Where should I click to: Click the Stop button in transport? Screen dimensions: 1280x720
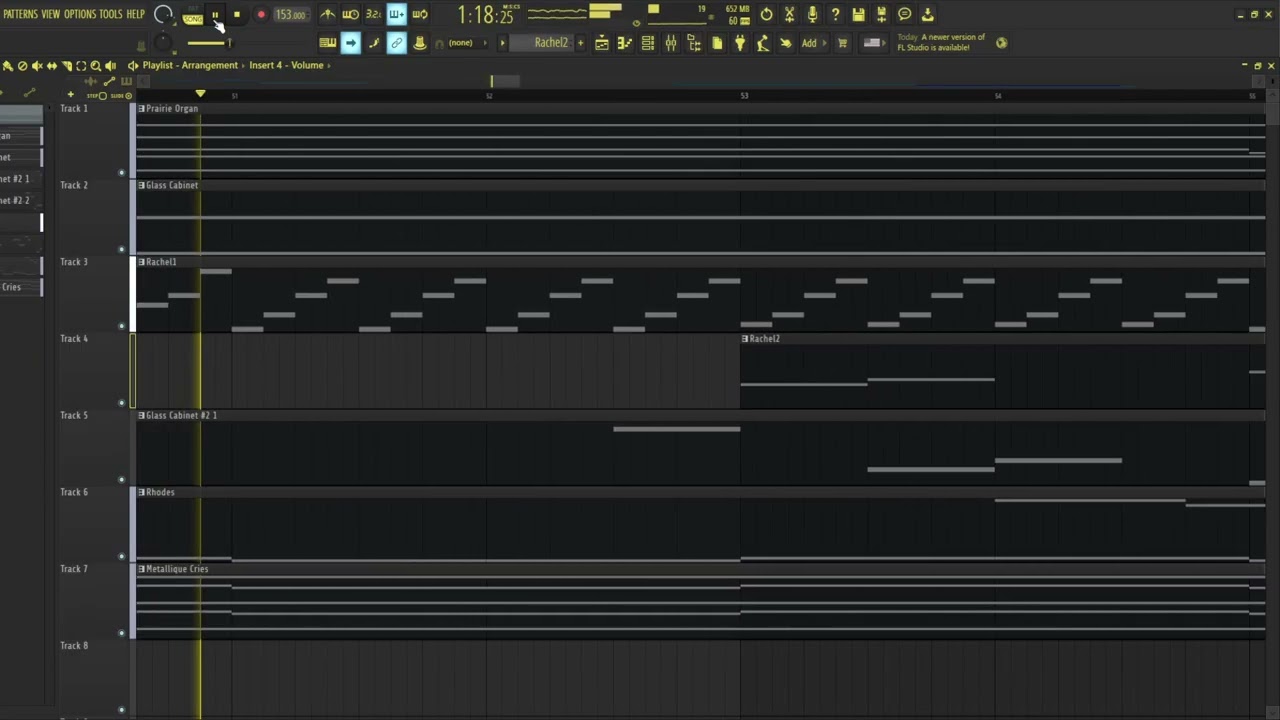[237, 15]
